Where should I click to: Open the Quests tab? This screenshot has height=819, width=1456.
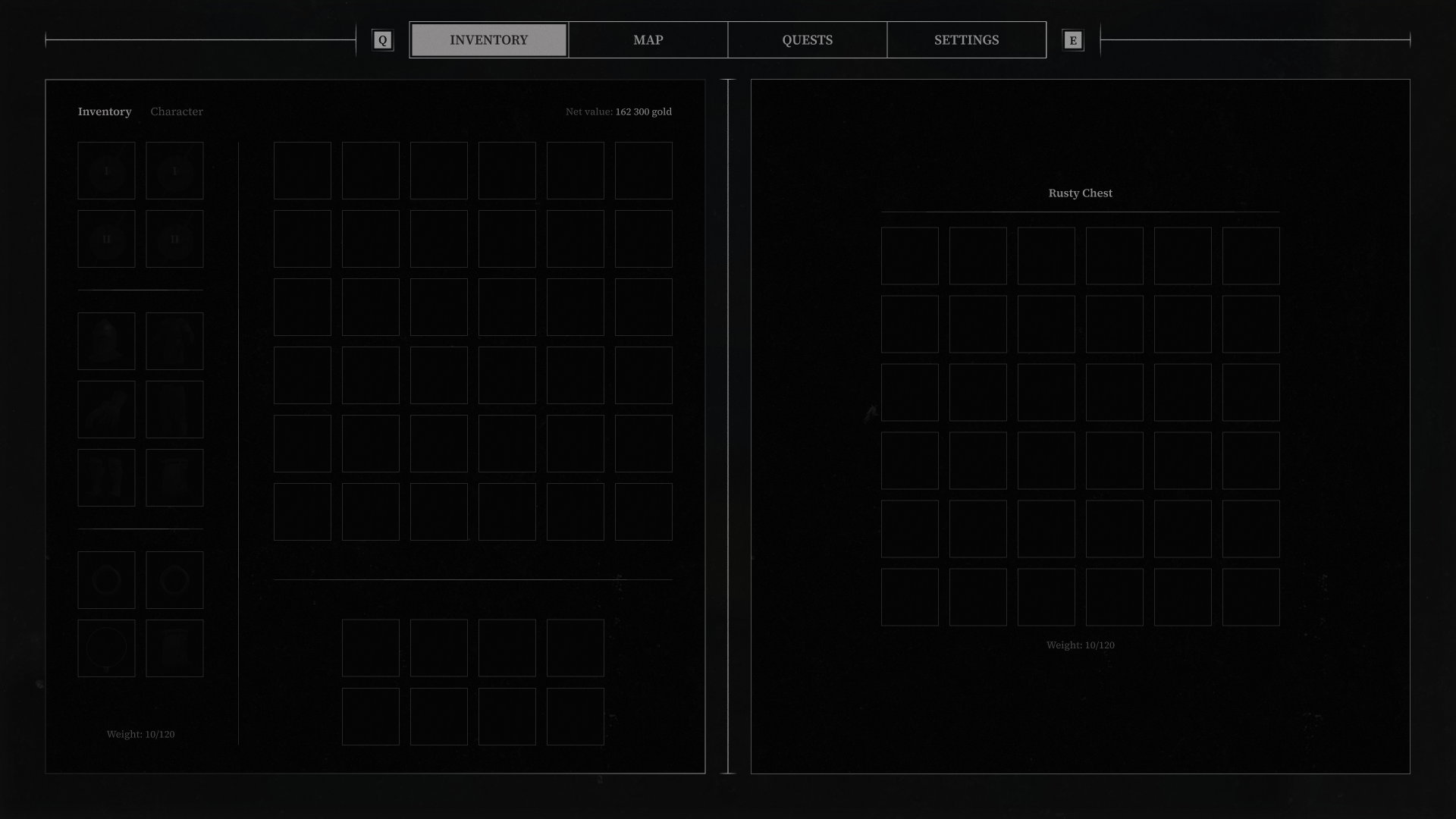(808, 40)
